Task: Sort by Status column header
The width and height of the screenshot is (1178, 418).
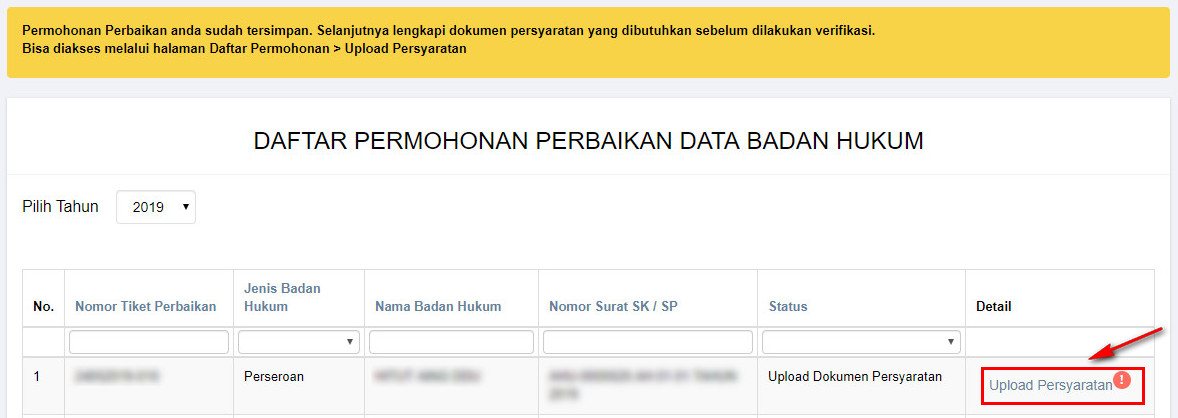Action: (x=788, y=306)
